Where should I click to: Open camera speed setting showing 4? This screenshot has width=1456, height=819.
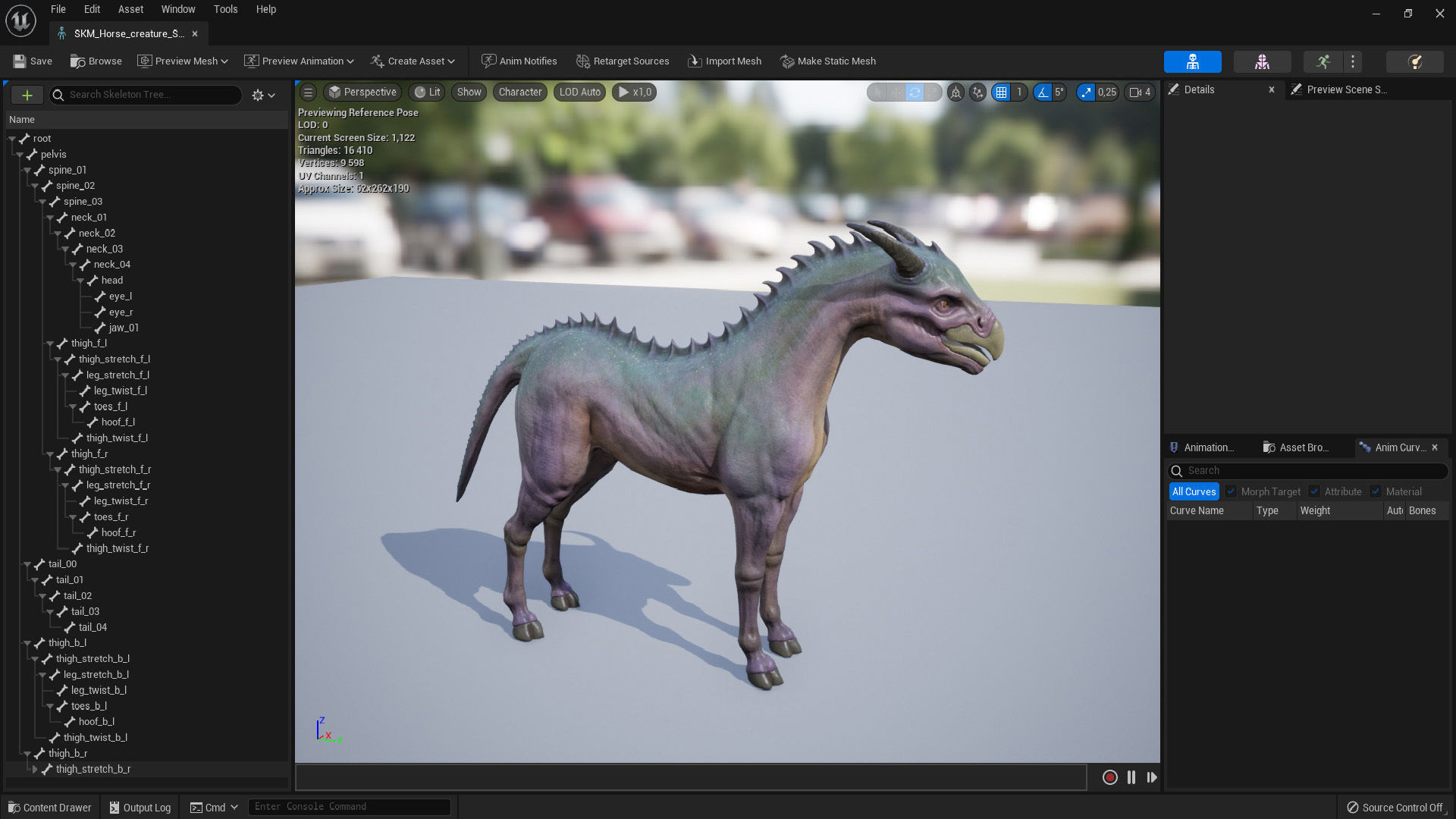click(1140, 92)
